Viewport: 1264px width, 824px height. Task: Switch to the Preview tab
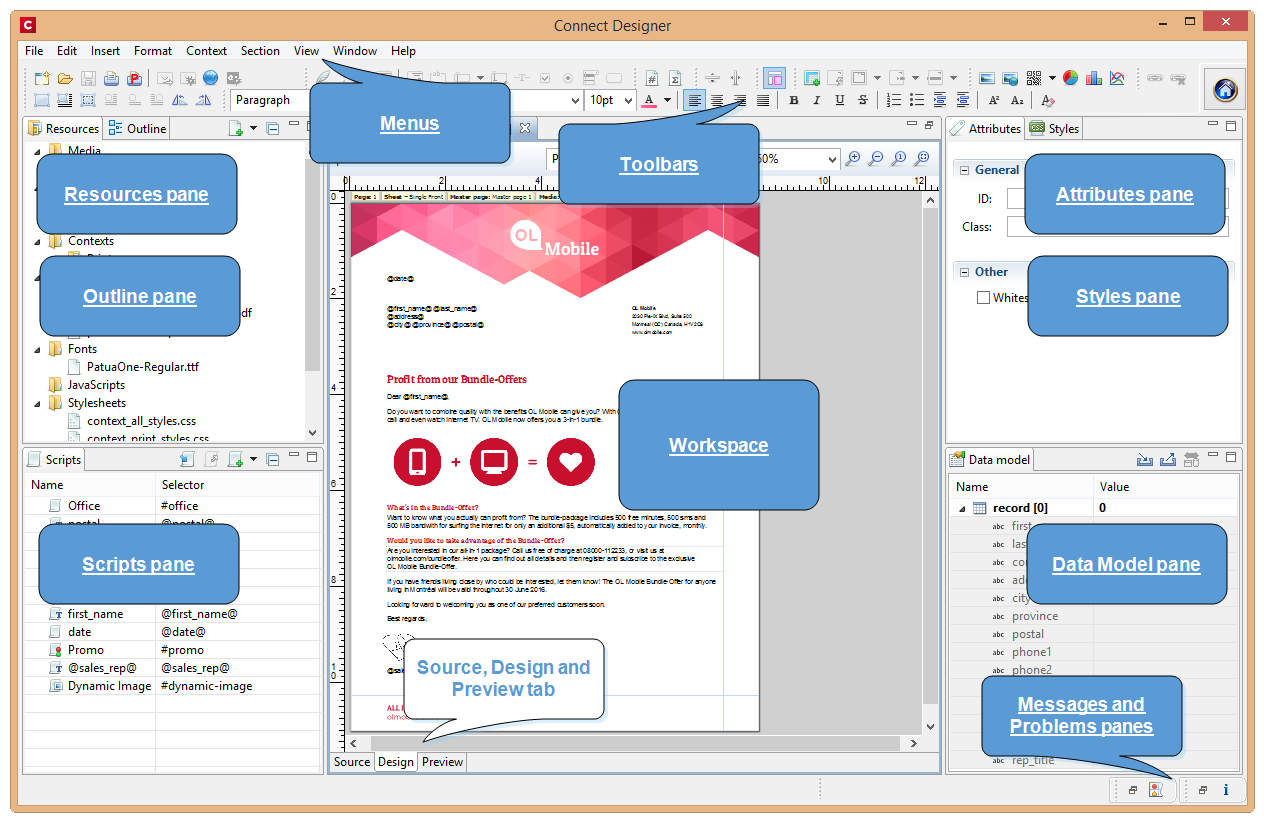pyautogui.click(x=442, y=762)
